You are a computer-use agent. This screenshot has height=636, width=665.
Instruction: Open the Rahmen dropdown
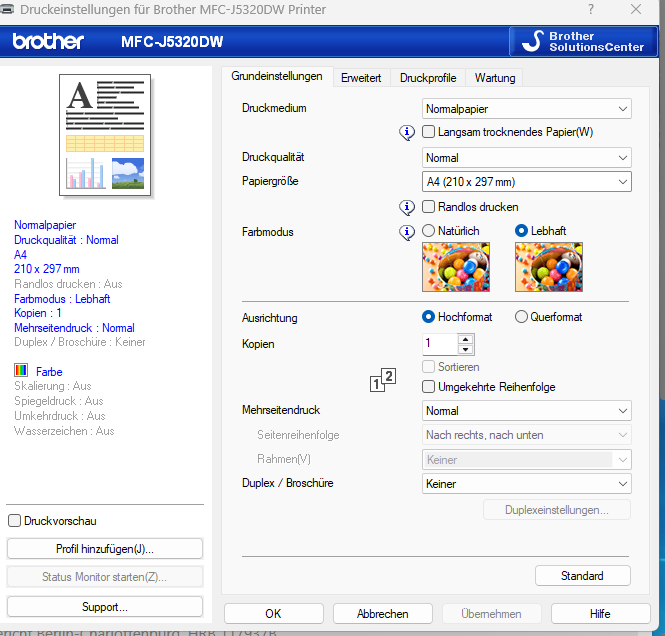point(527,460)
